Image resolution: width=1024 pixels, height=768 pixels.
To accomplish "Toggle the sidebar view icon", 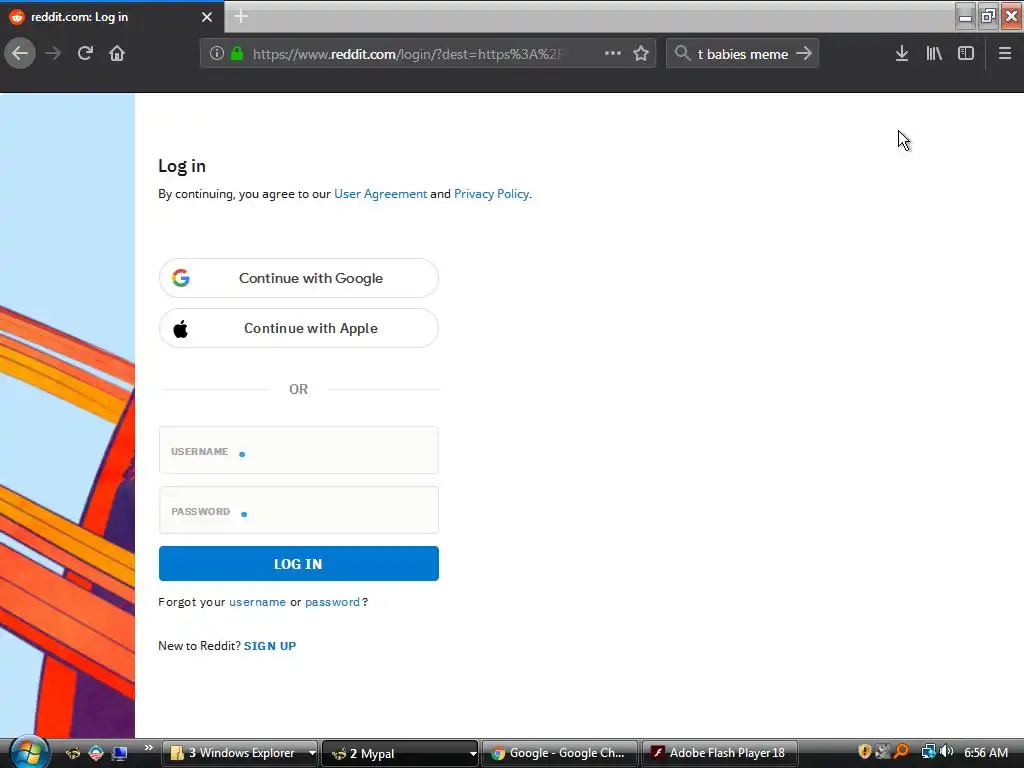I will point(966,54).
